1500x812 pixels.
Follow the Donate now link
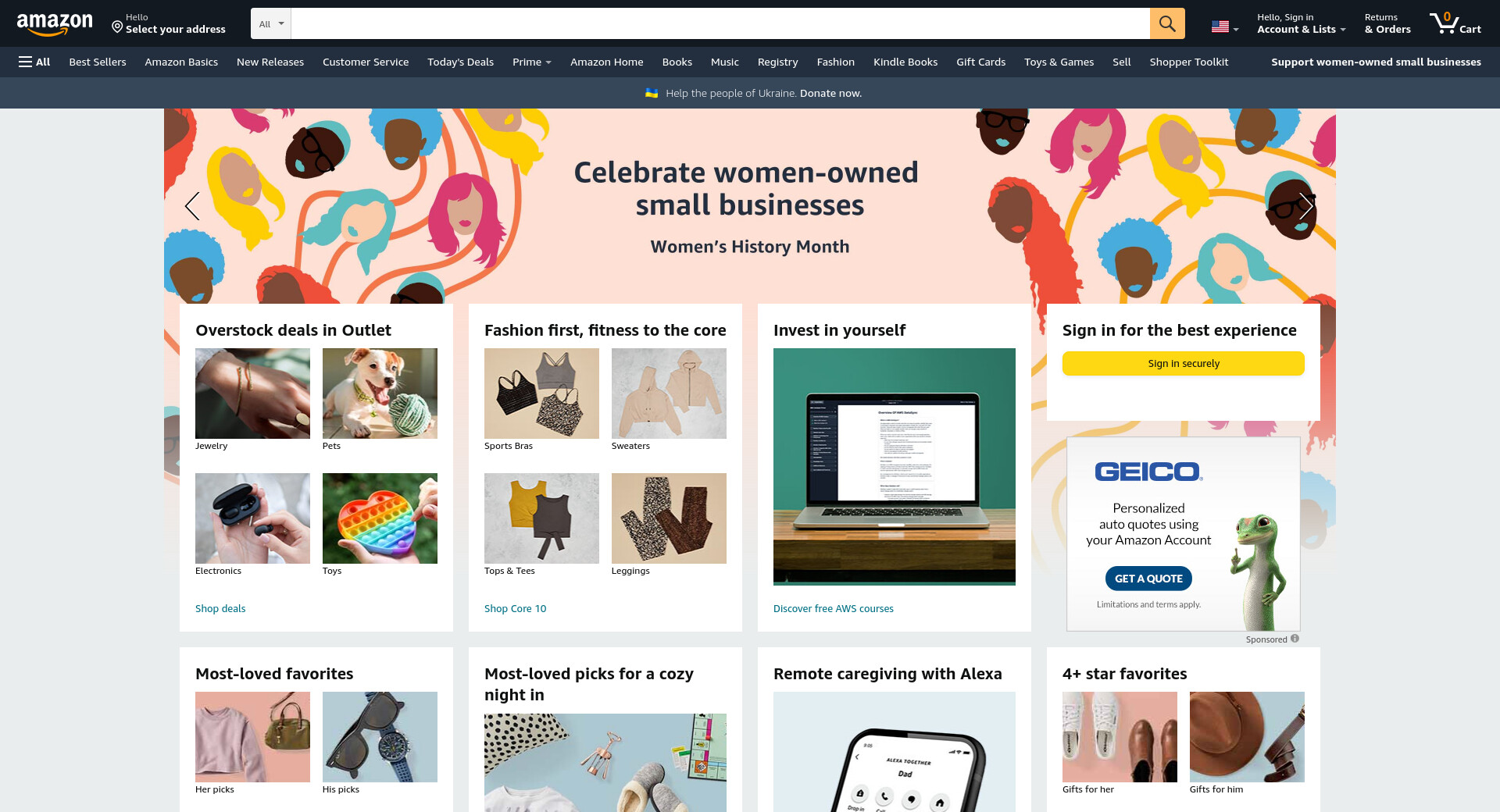830,93
